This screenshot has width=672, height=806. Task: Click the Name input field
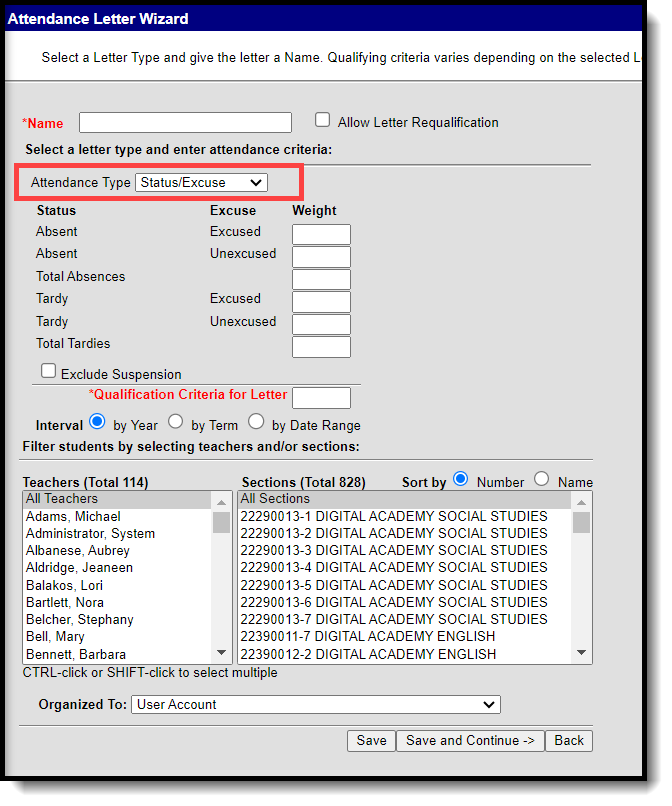coord(185,122)
